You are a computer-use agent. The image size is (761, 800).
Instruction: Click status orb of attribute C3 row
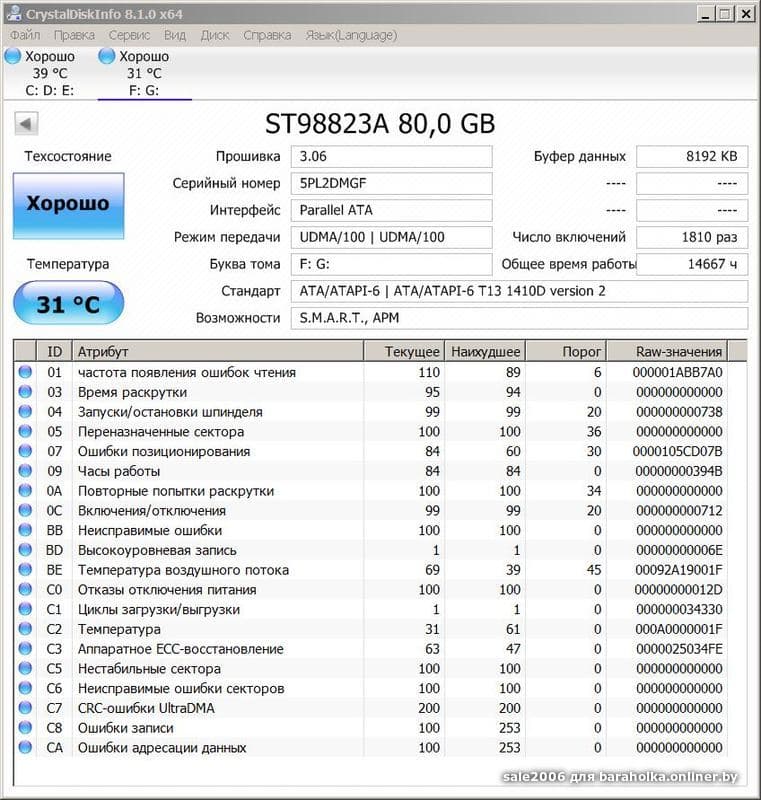tap(25, 648)
